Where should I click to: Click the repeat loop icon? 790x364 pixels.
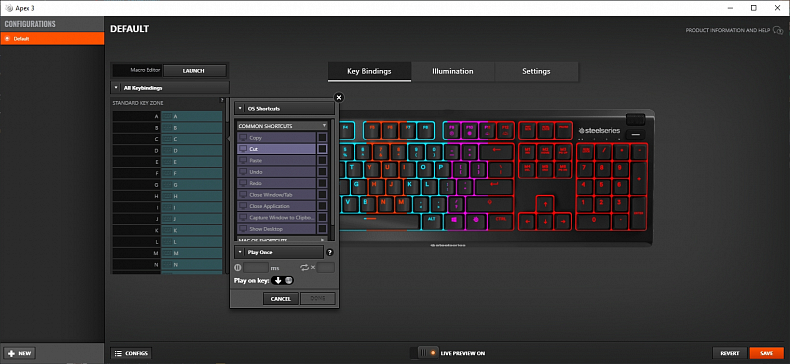point(304,268)
